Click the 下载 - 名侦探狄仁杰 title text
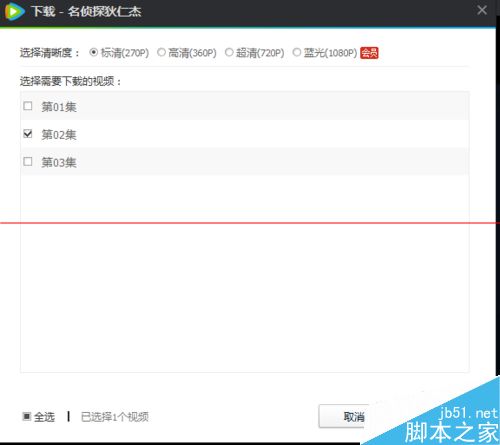 click(86, 11)
